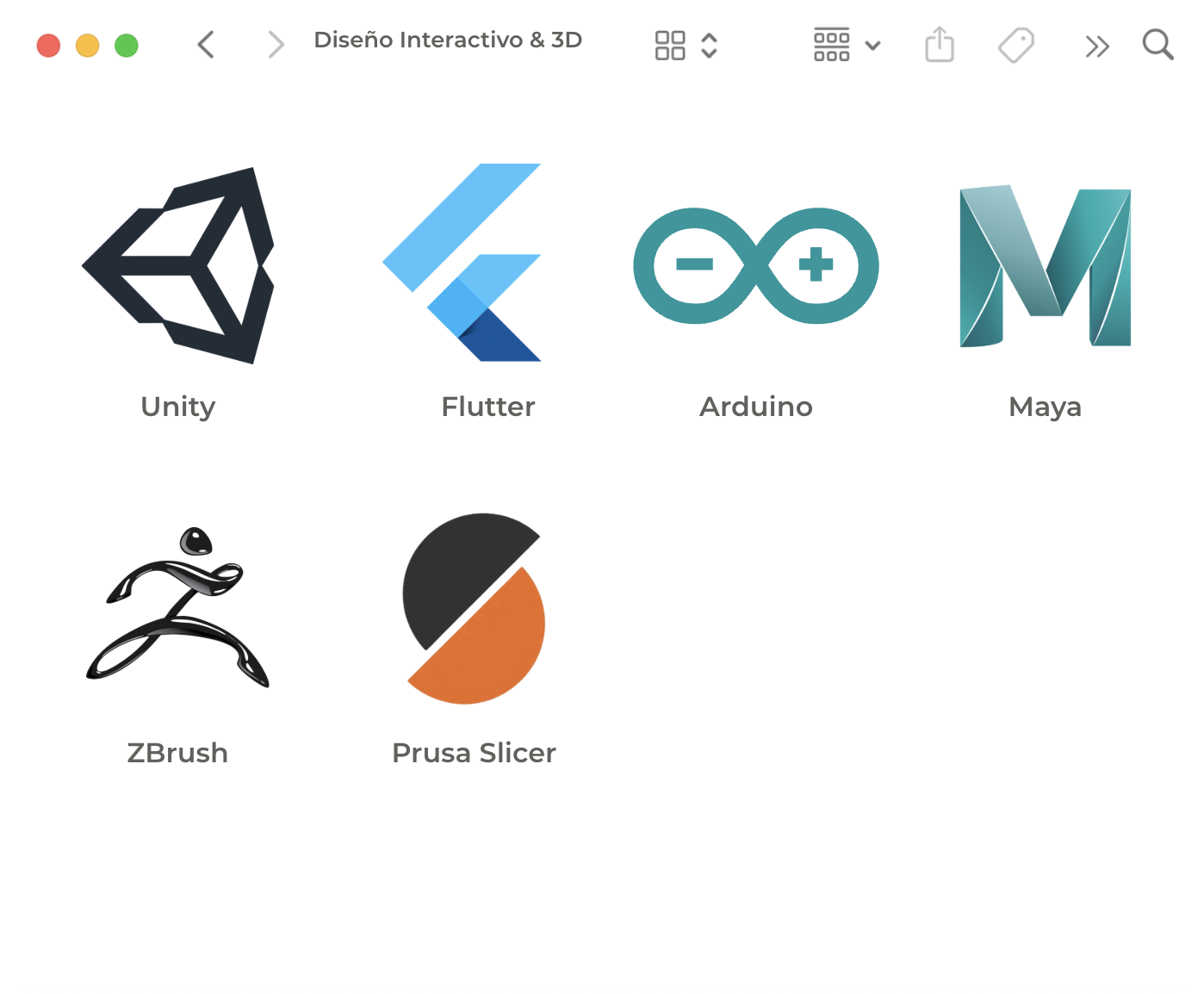Open the ZBrush icon
Image resolution: width=1204 pixels, height=994 pixels.
pyautogui.click(x=177, y=607)
